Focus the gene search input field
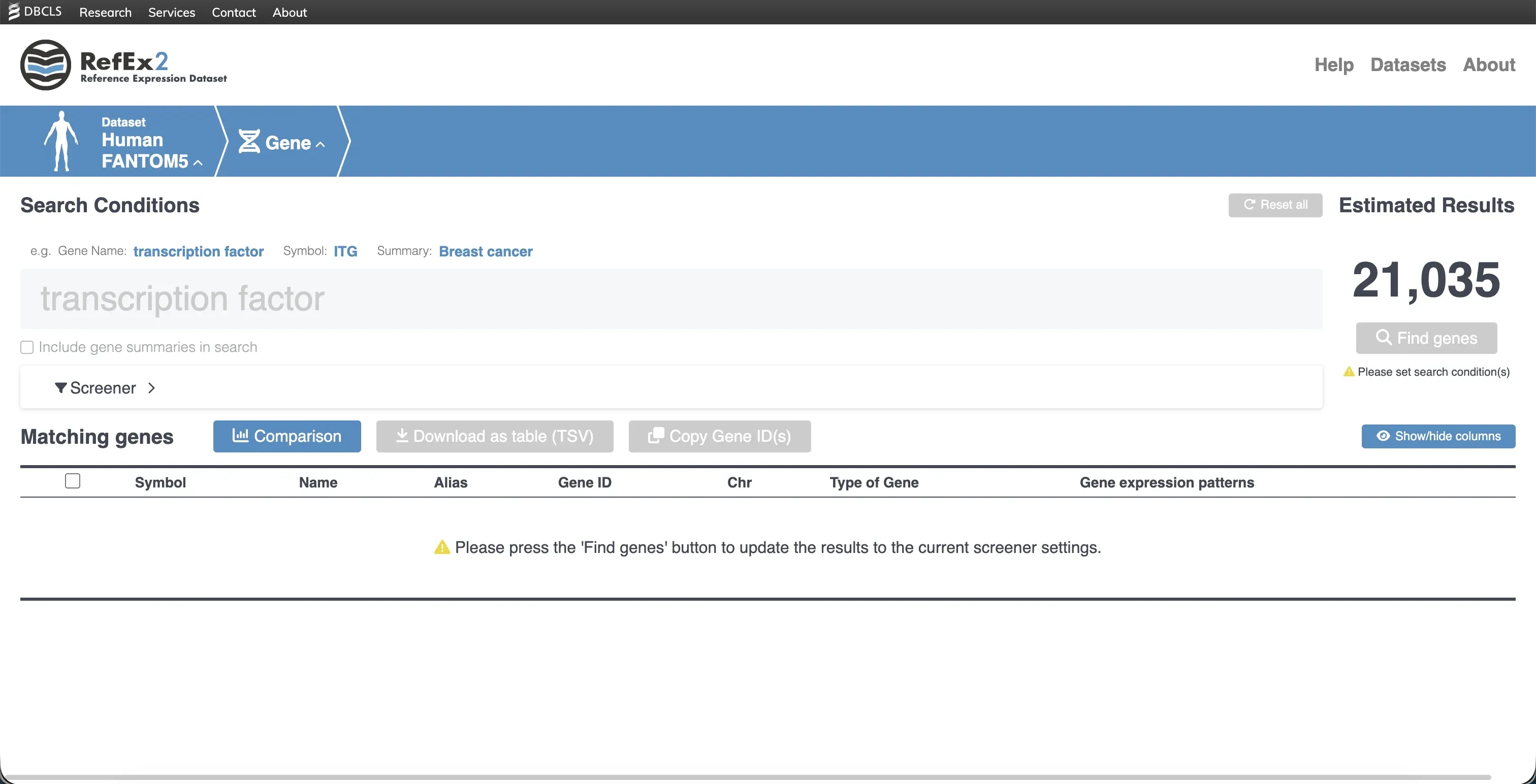The height and width of the screenshot is (784, 1536). click(671, 299)
